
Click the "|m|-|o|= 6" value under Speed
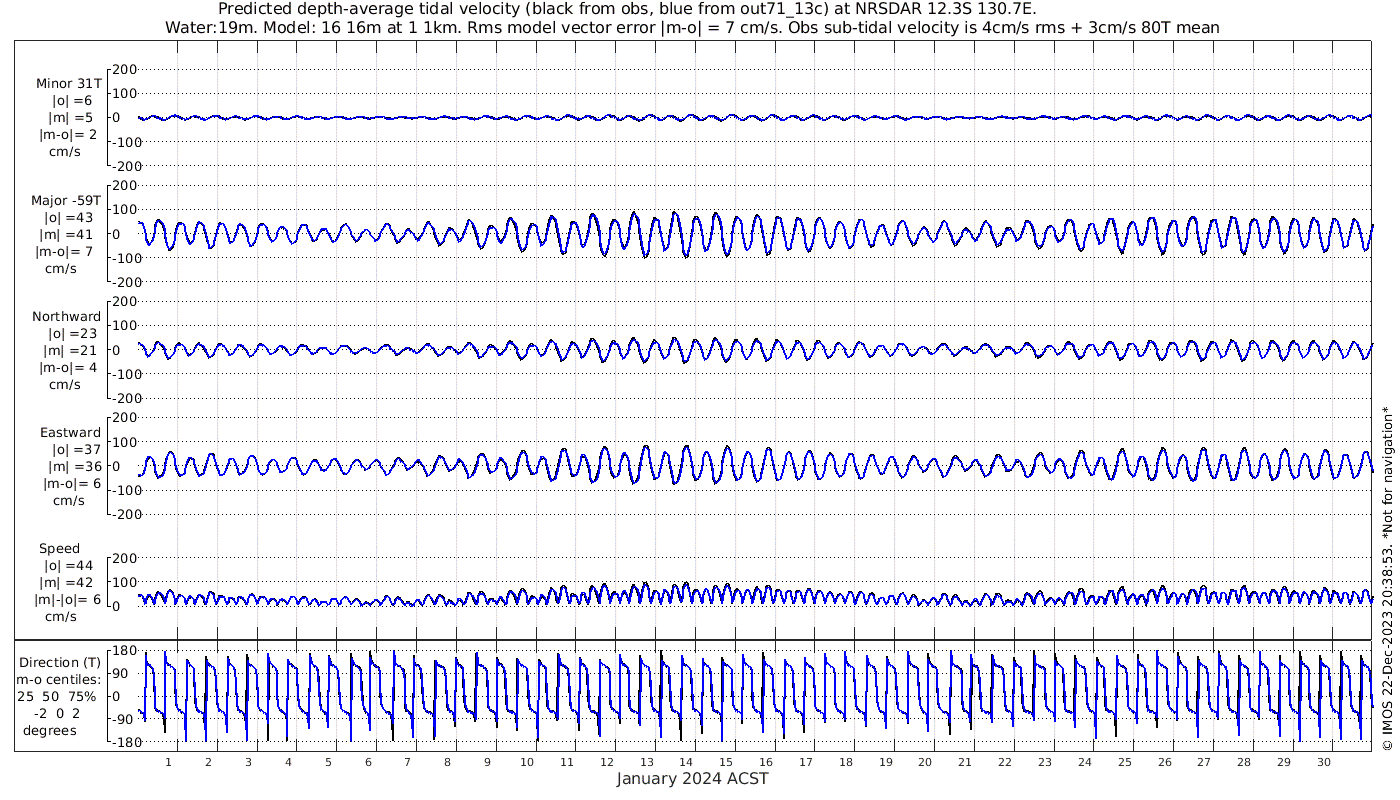68,599
